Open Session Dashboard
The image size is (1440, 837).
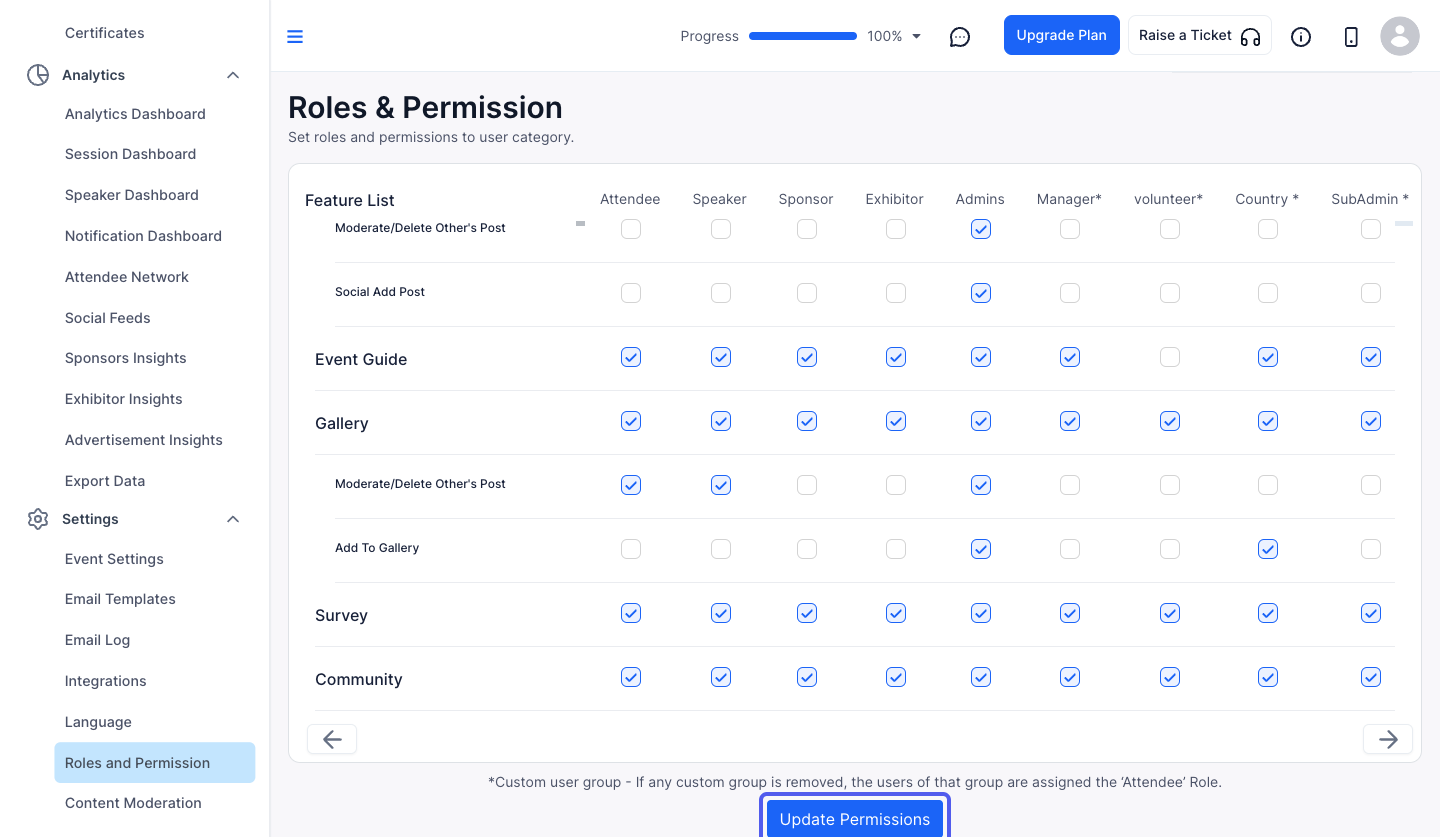(x=130, y=154)
